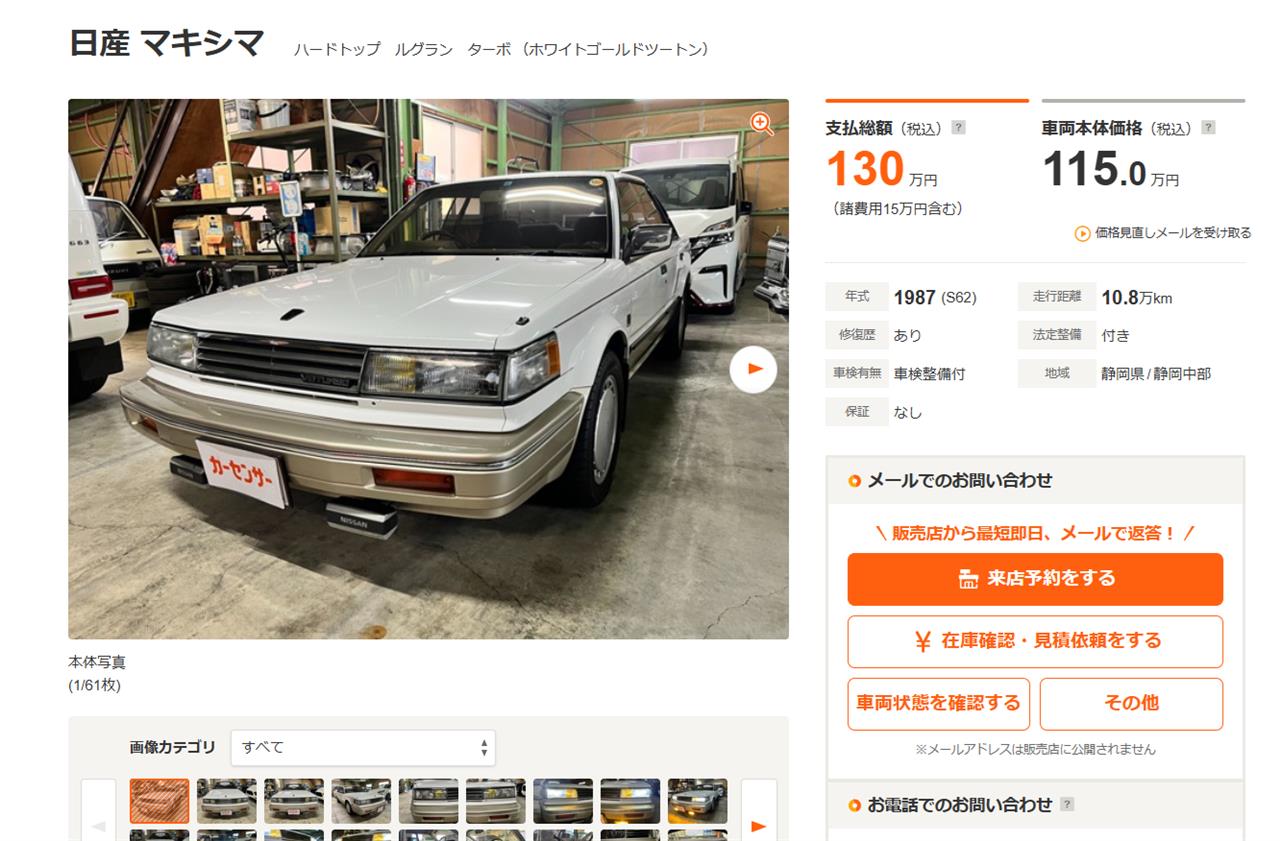This screenshot has height=841, width=1280.
Task: Click 車両状態を確認する button
Action: coord(938,704)
